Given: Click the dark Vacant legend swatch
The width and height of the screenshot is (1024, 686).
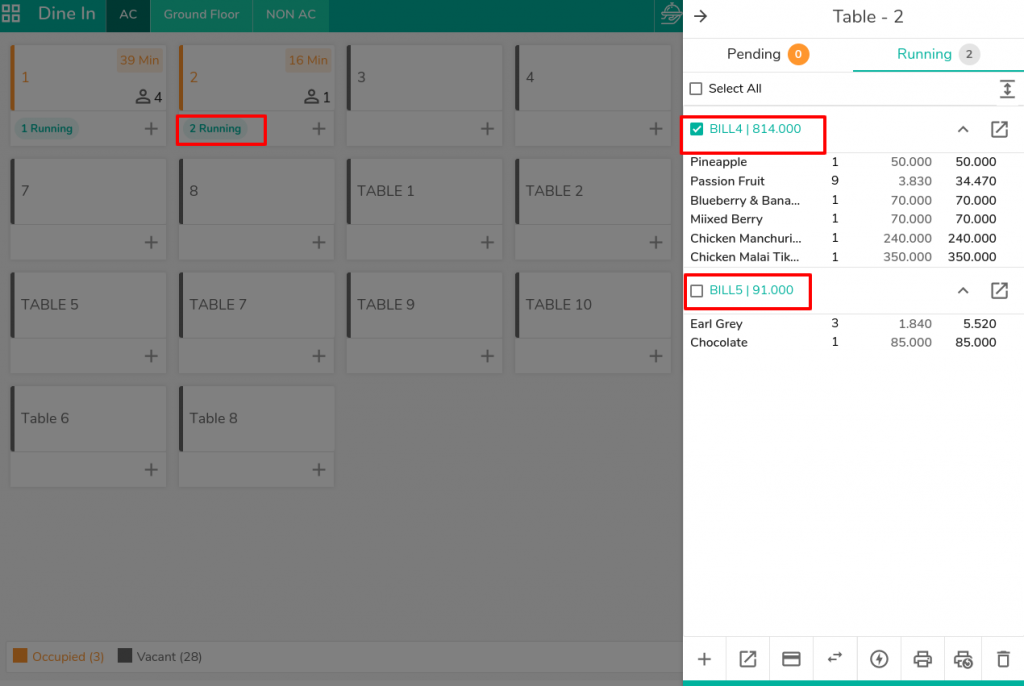Looking at the screenshot, I should tap(125, 655).
